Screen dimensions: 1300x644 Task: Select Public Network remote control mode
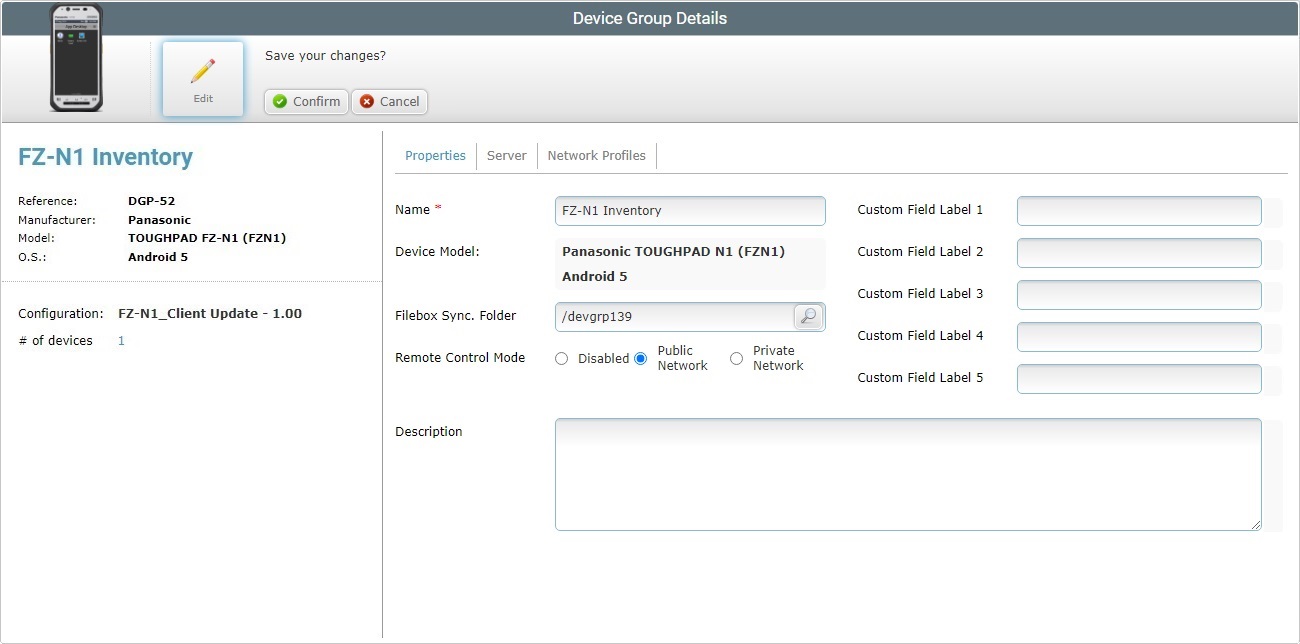coord(641,358)
